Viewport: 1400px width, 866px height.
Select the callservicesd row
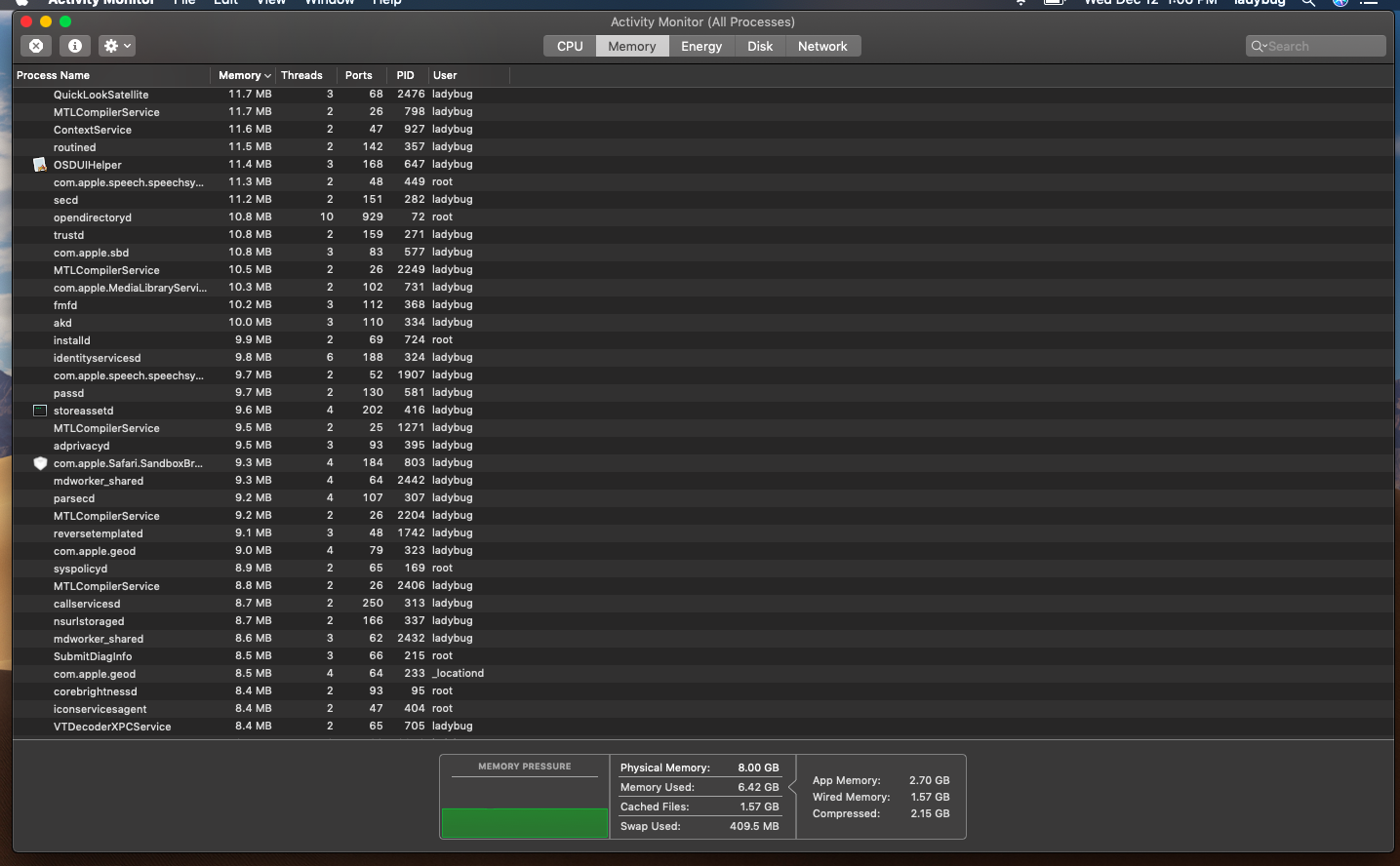(702, 604)
